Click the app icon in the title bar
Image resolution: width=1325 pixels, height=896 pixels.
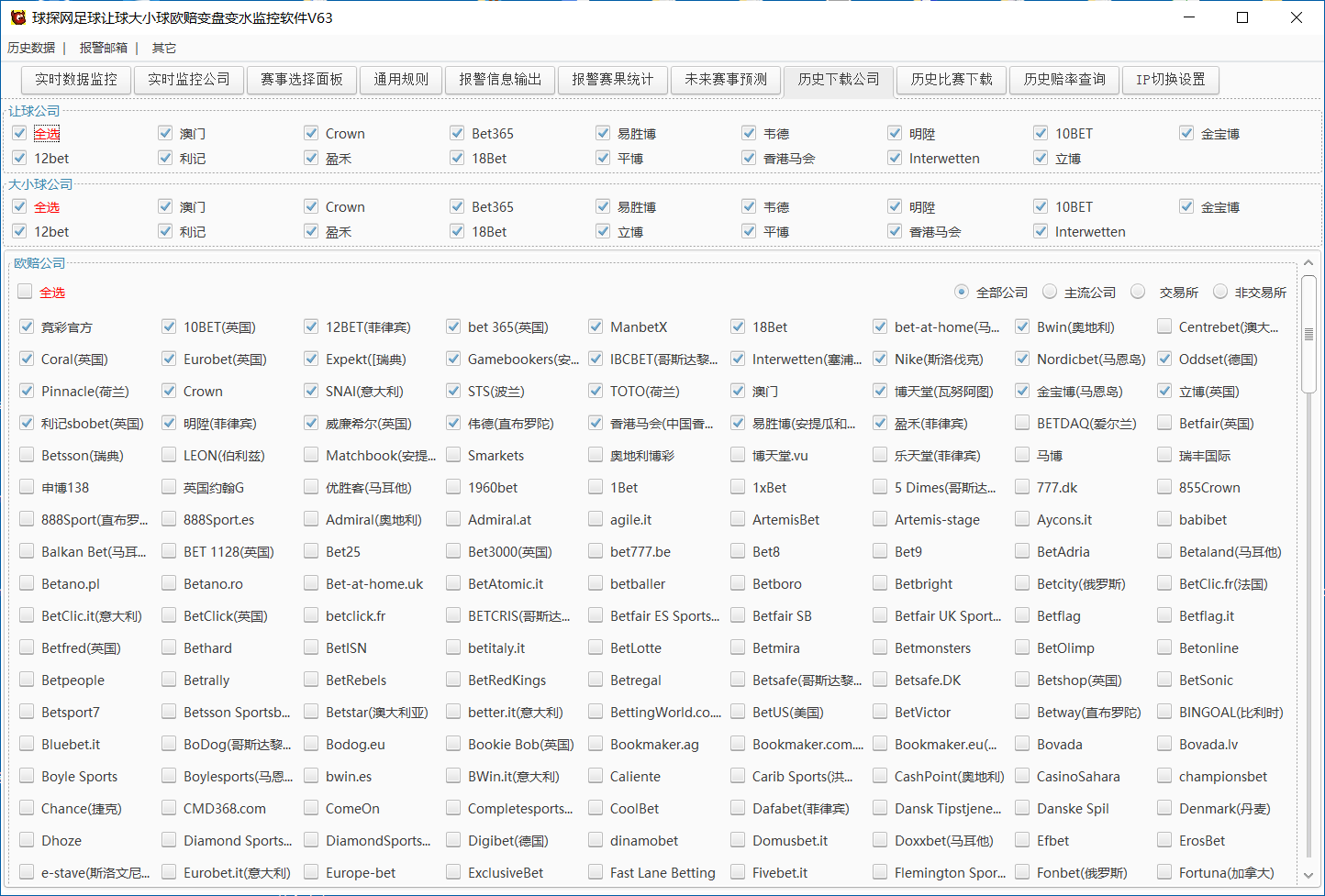point(17,17)
